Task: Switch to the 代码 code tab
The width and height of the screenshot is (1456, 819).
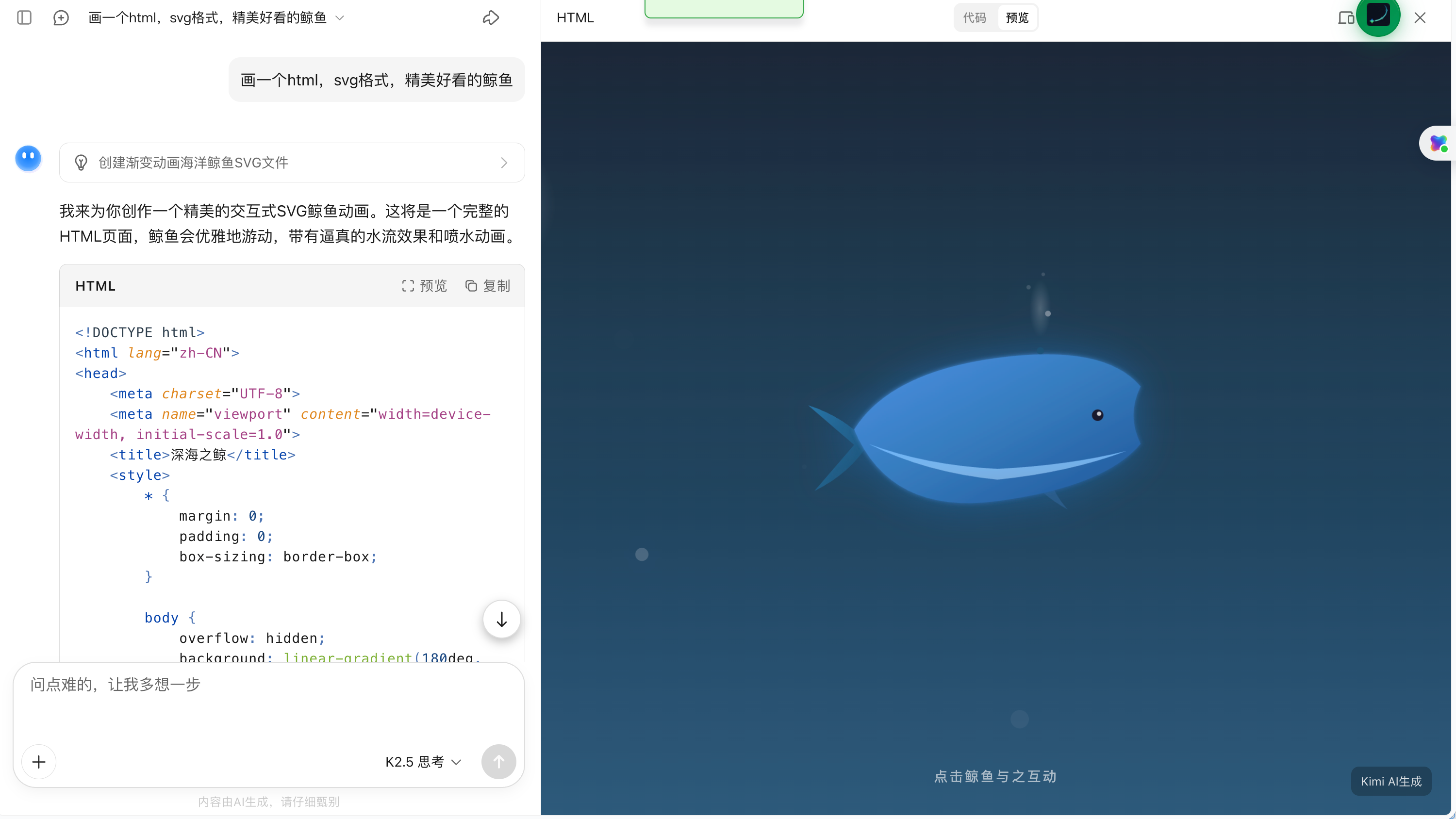Action: click(x=975, y=17)
